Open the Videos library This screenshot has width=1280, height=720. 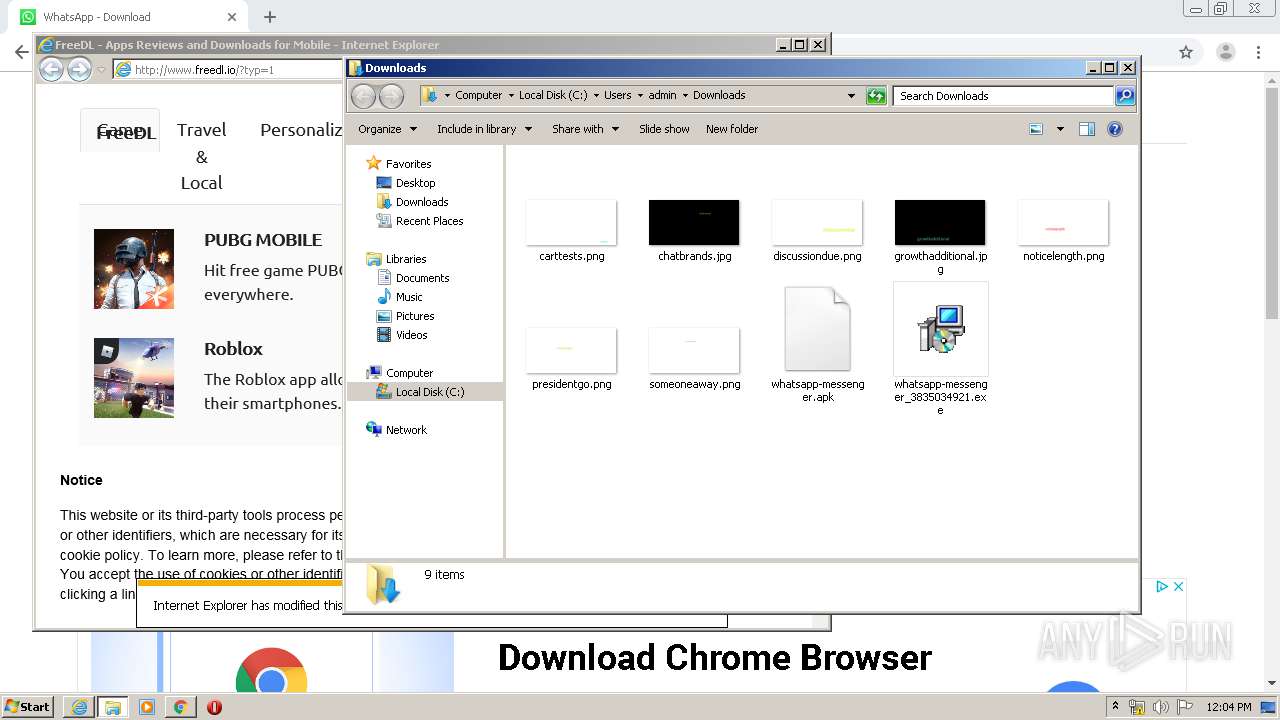tap(411, 335)
